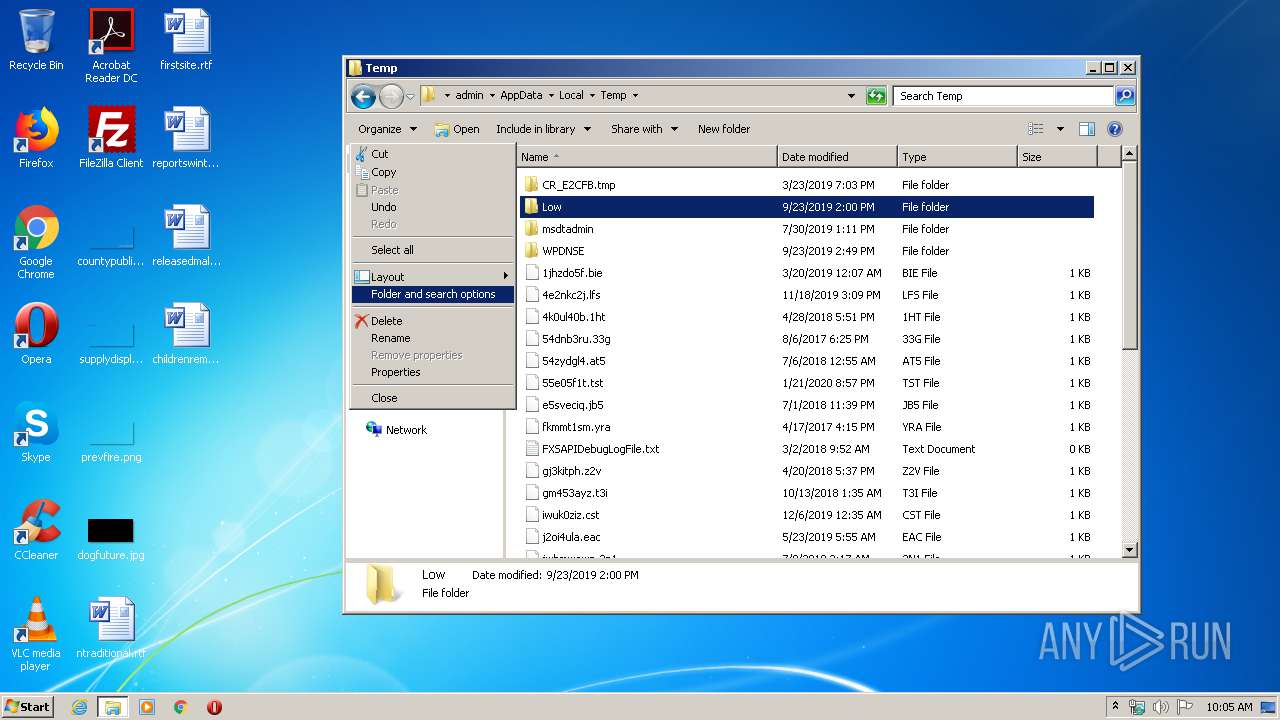The height and width of the screenshot is (720, 1280).
Task: Open FileZilla Client shortcut
Action: pyautogui.click(x=111, y=138)
